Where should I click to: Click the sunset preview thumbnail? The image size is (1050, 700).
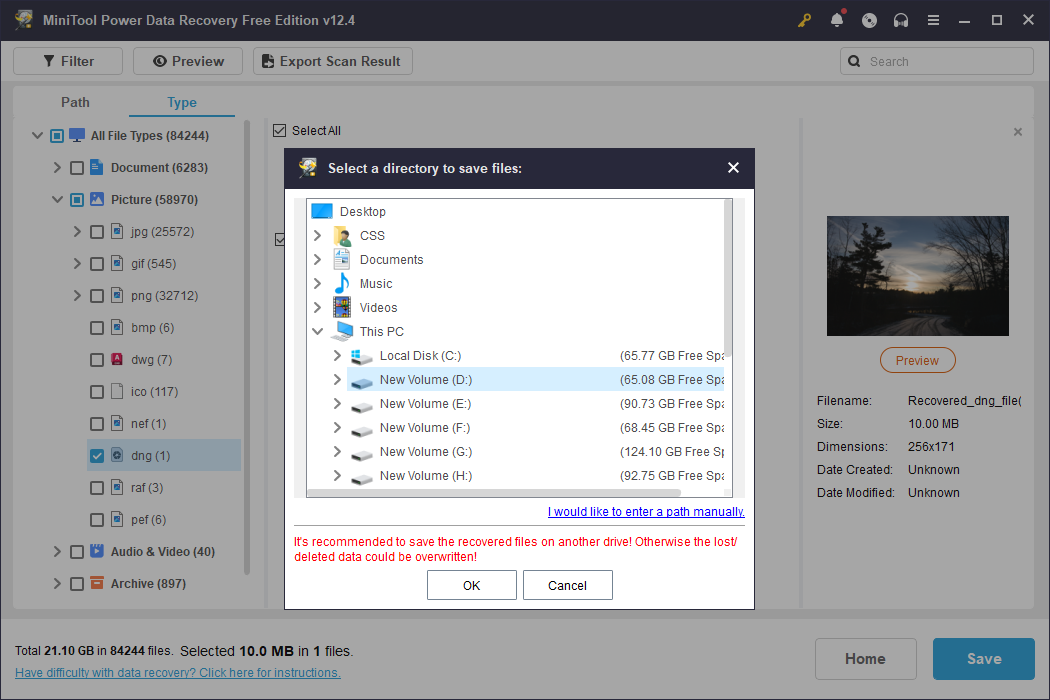[x=917, y=275]
